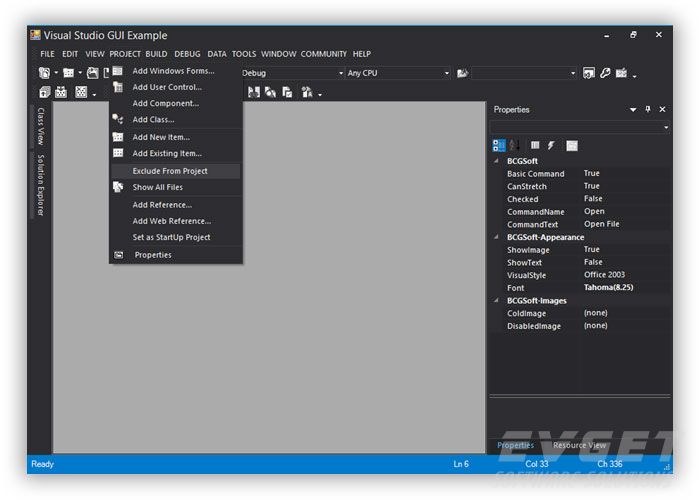The image size is (700, 500).
Task: Open the VIEW menu
Action: (x=95, y=54)
